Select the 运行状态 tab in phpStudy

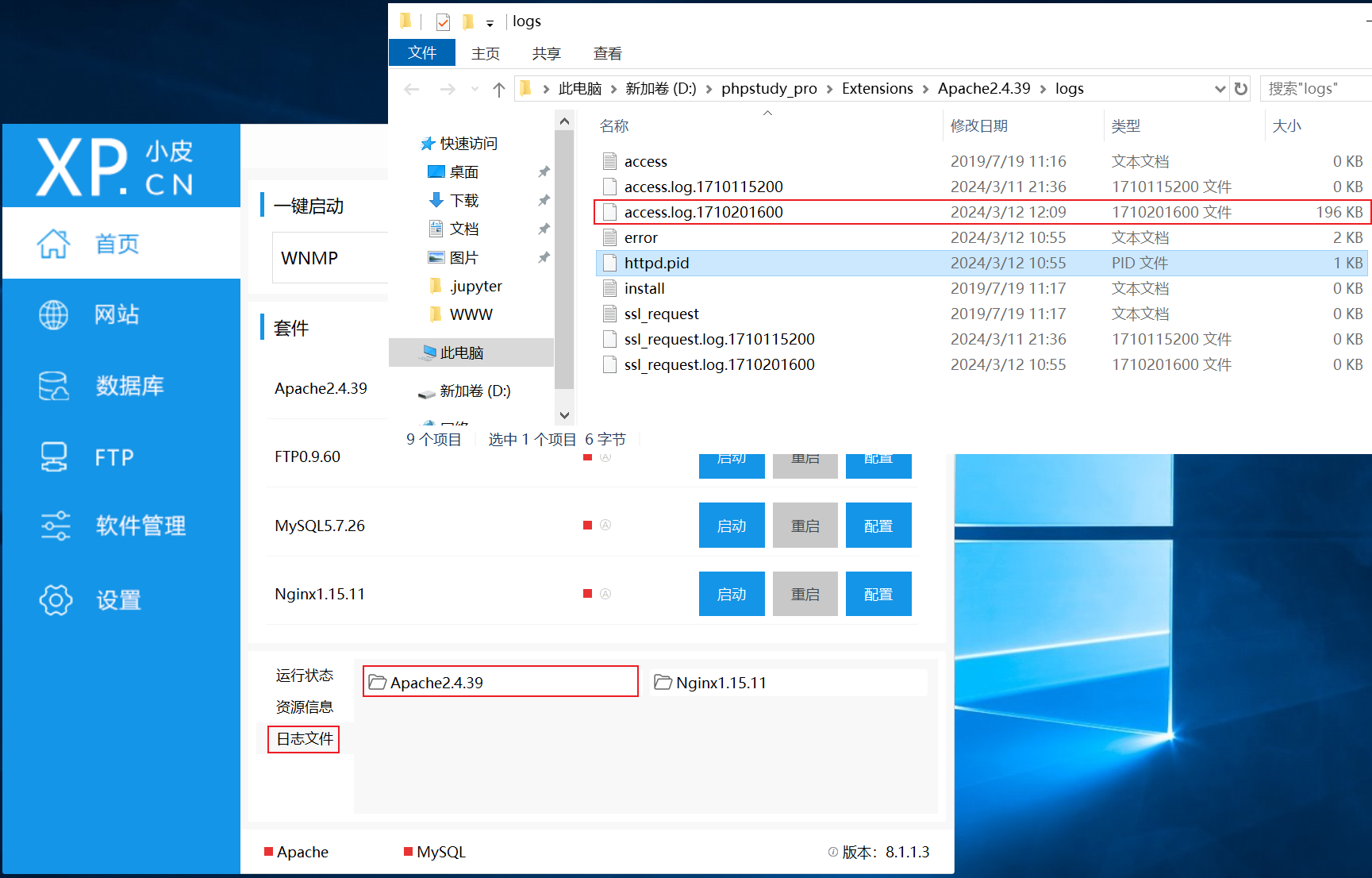[x=305, y=676]
